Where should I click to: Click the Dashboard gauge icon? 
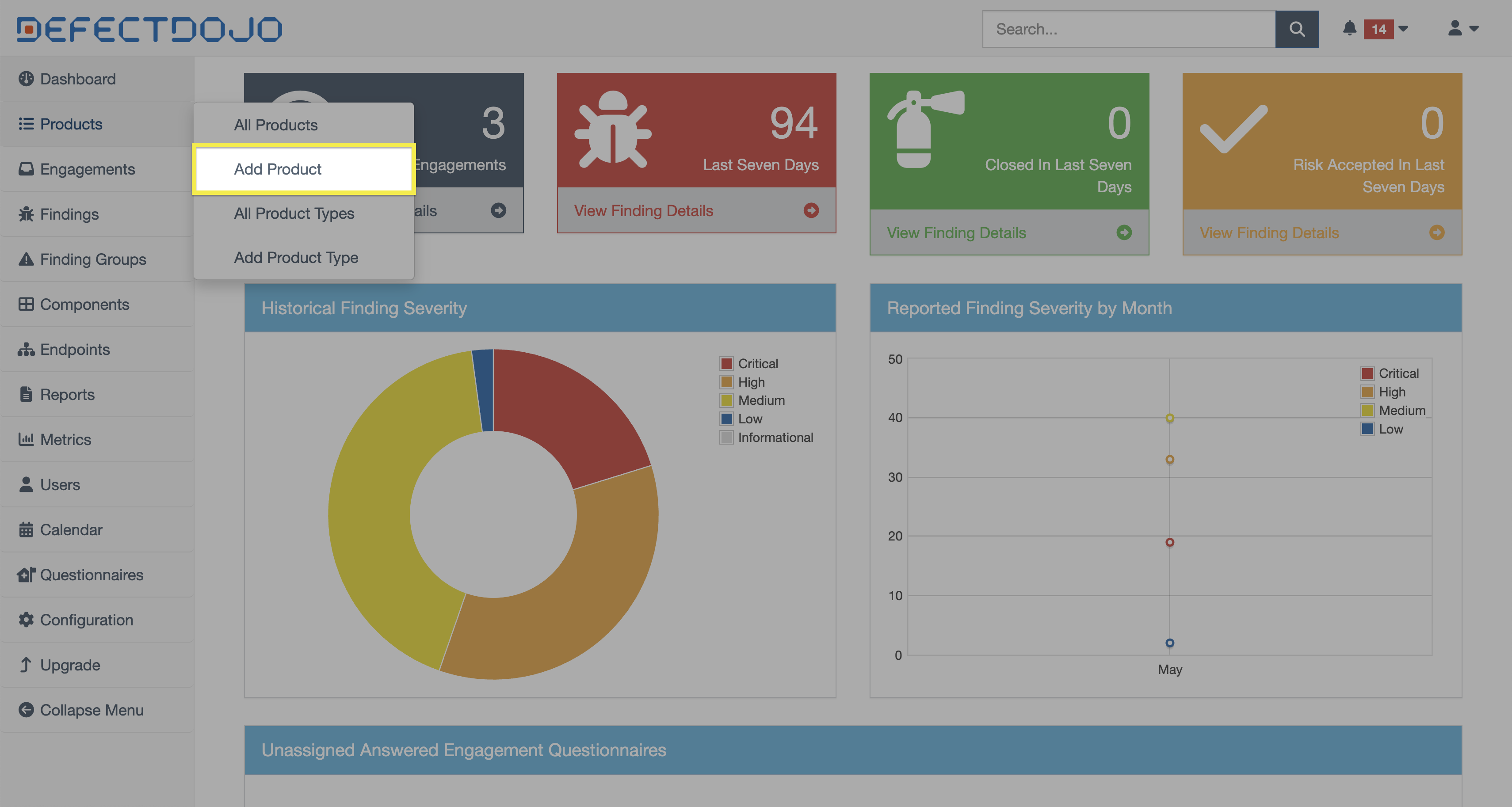26,79
